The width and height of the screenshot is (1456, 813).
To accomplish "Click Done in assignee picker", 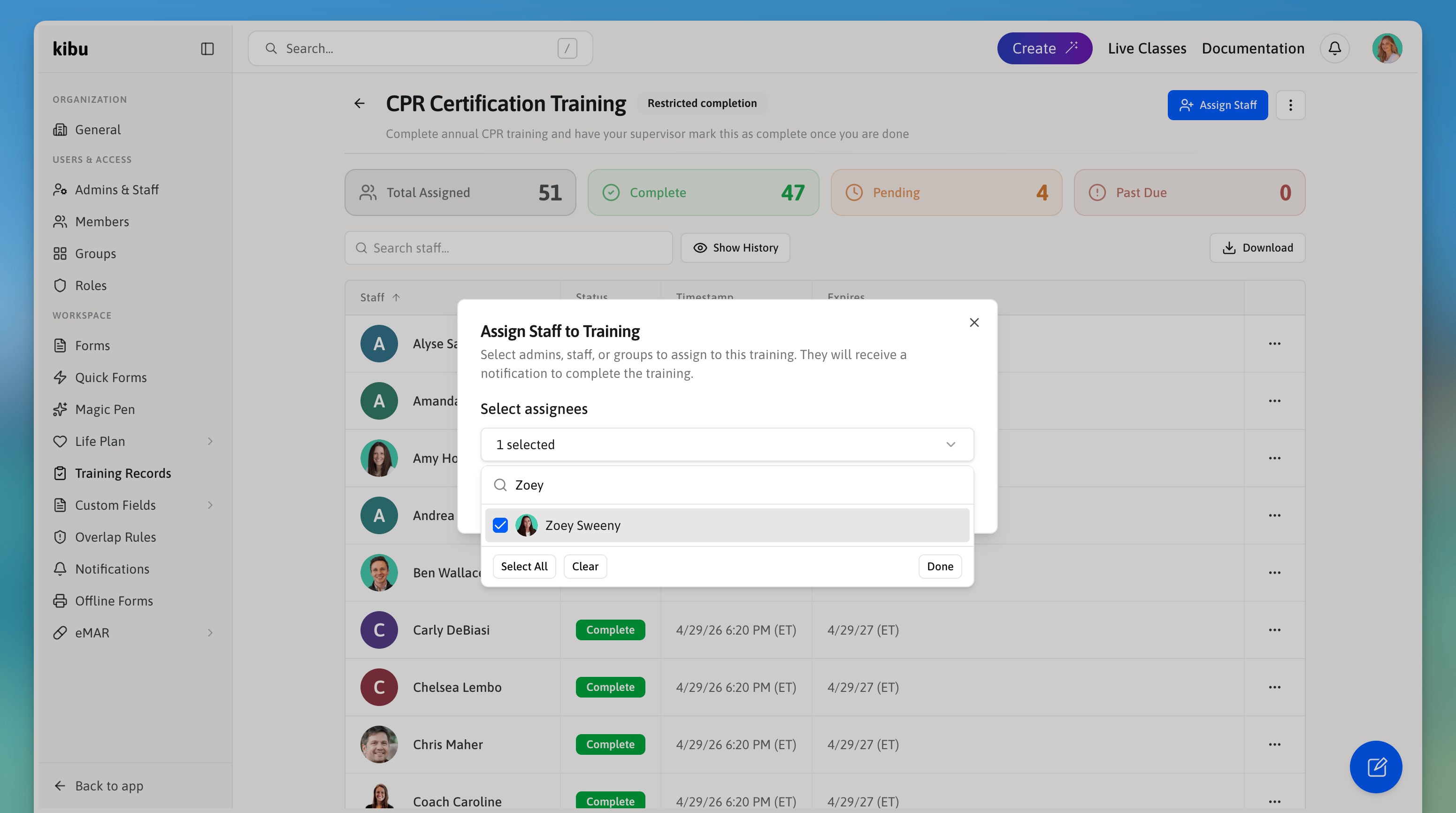I will tap(940, 567).
